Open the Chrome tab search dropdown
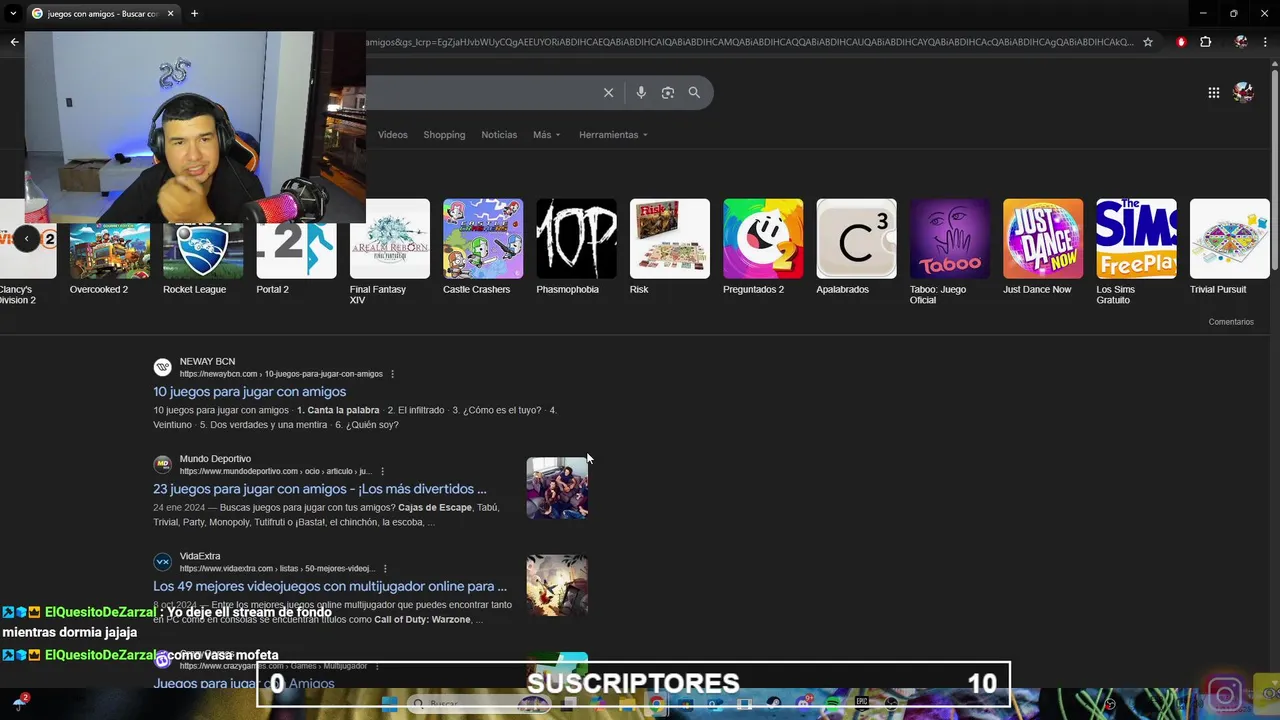 (x=13, y=13)
